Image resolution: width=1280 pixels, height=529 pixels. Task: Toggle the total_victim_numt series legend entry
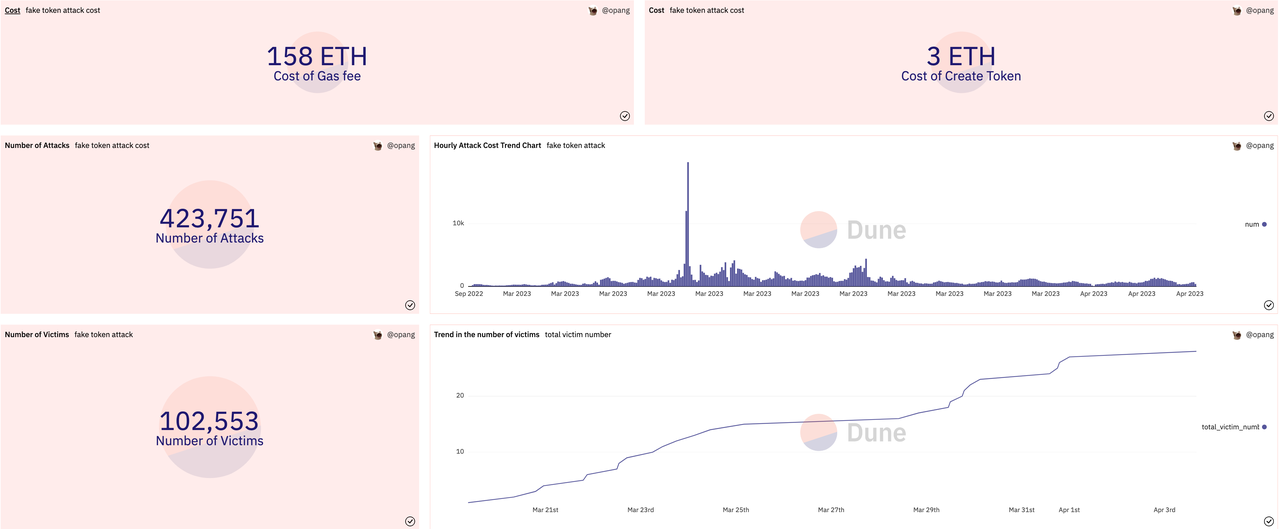1234,427
